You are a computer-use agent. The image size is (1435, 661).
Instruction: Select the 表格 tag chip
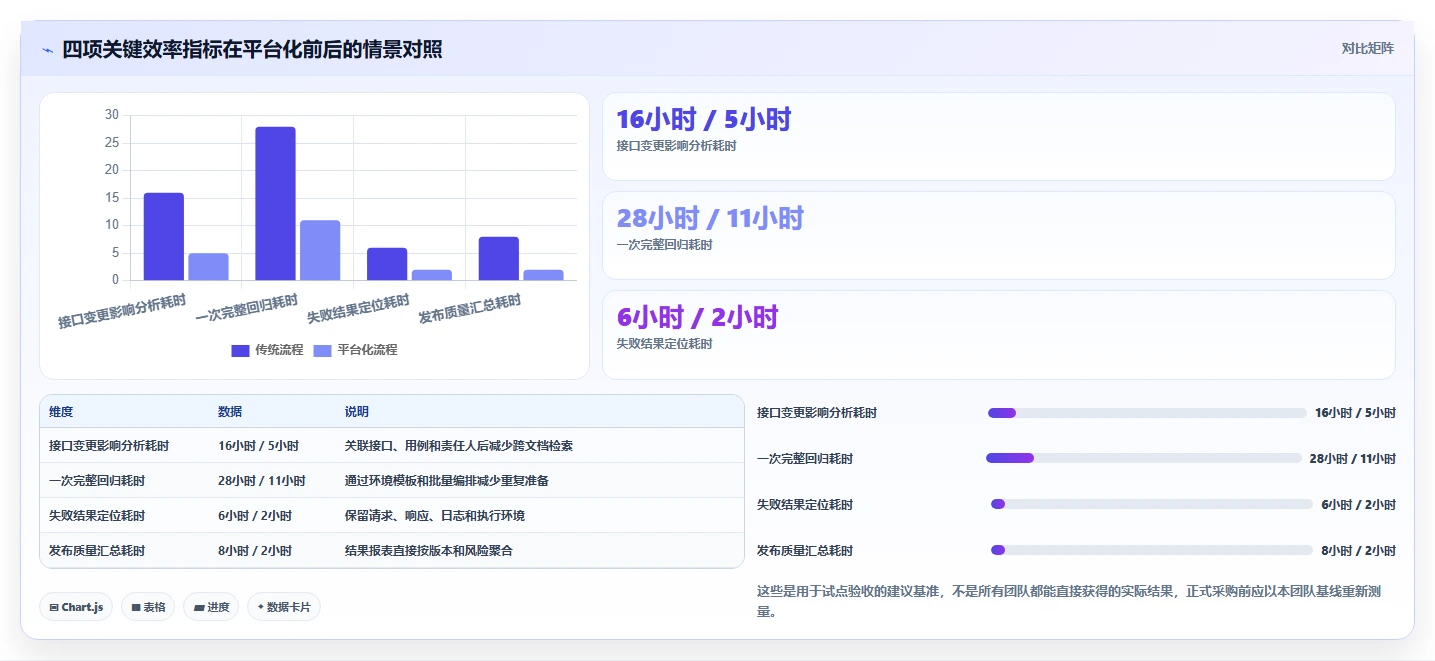coord(148,607)
